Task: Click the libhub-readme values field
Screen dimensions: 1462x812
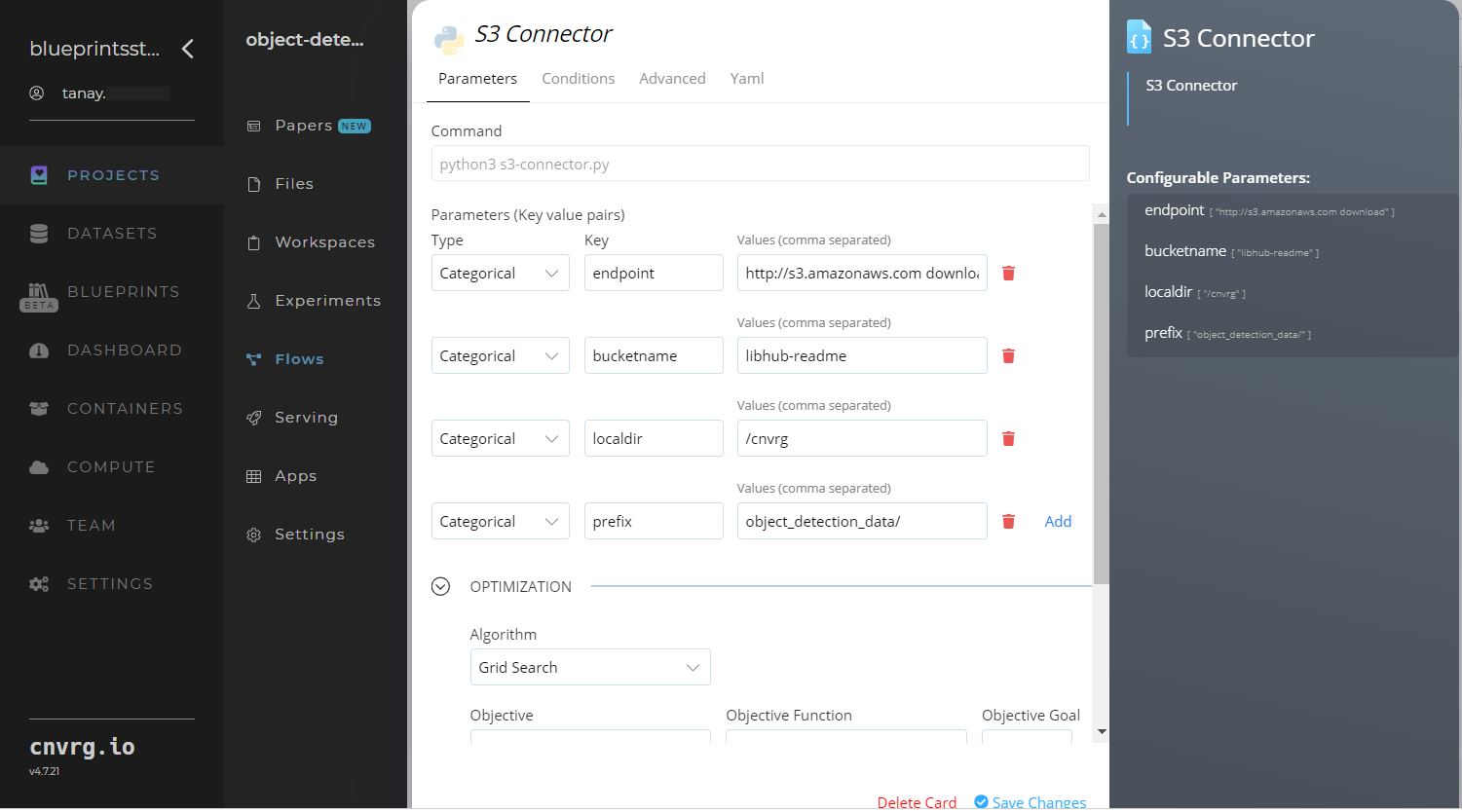Action: (862, 355)
